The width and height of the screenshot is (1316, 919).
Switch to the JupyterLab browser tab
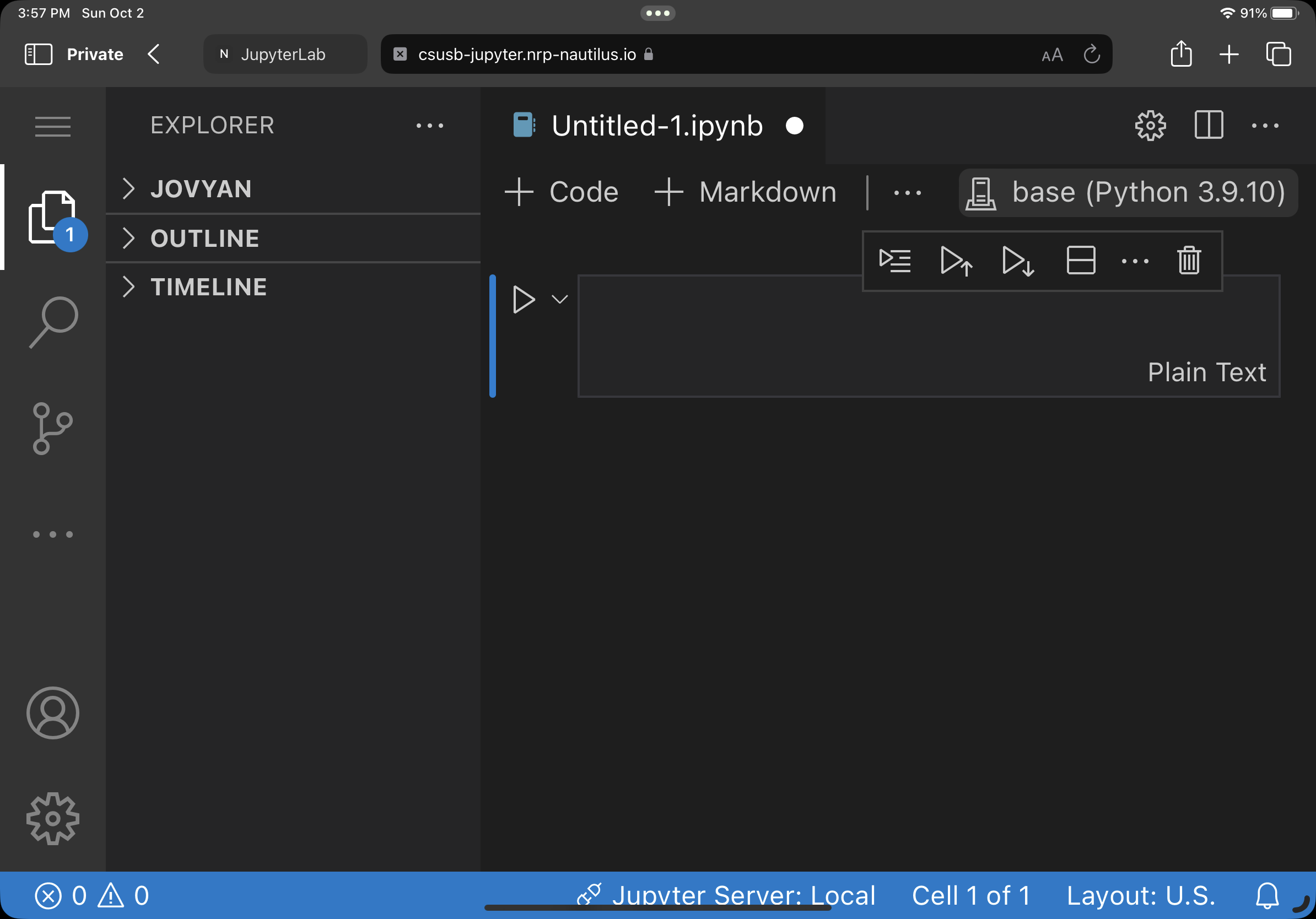285,55
